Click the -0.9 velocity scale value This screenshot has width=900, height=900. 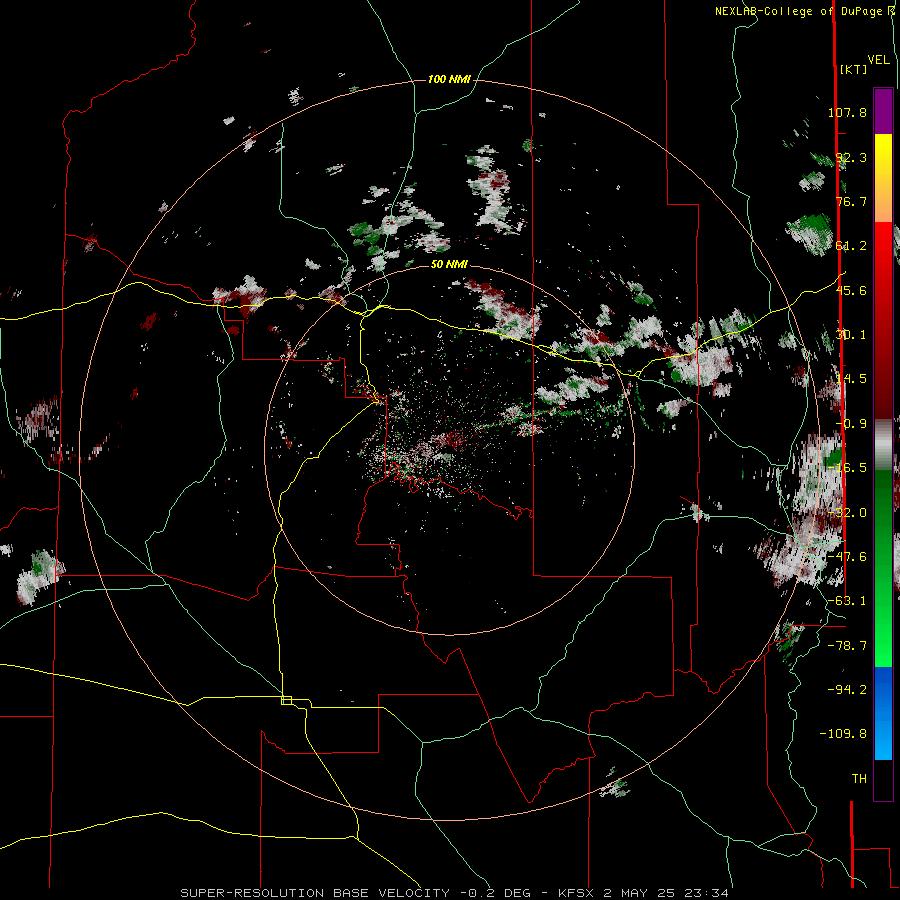click(x=851, y=424)
